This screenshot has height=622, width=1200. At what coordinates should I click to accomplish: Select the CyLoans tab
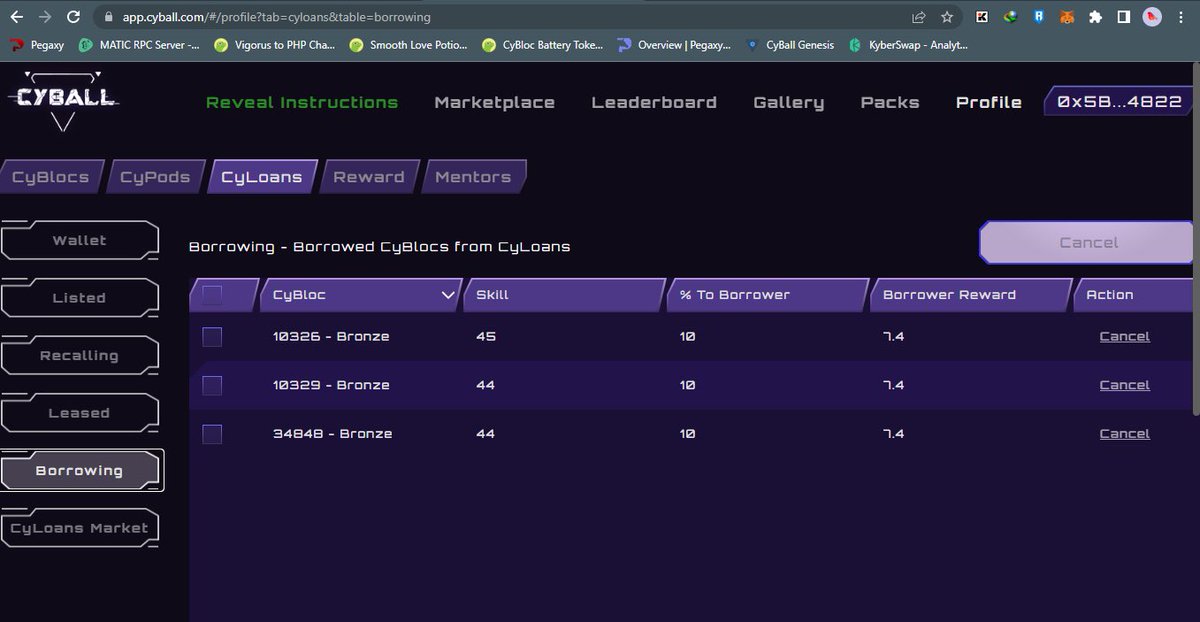coord(262,177)
